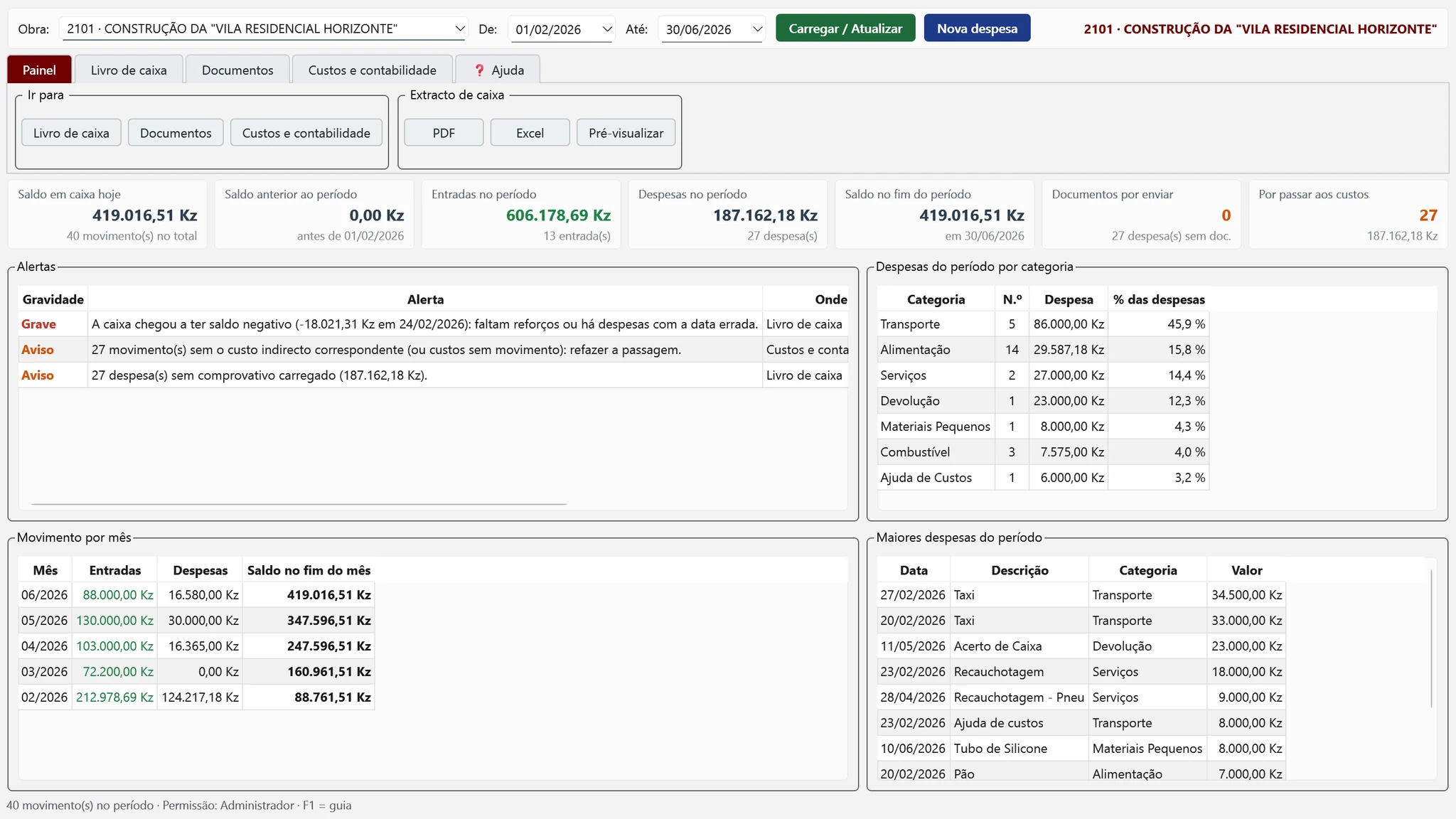The height and width of the screenshot is (819, 1456).
Task: Sort by the Categoria header in the category expenses table
Action: click(x=936, y=299)
